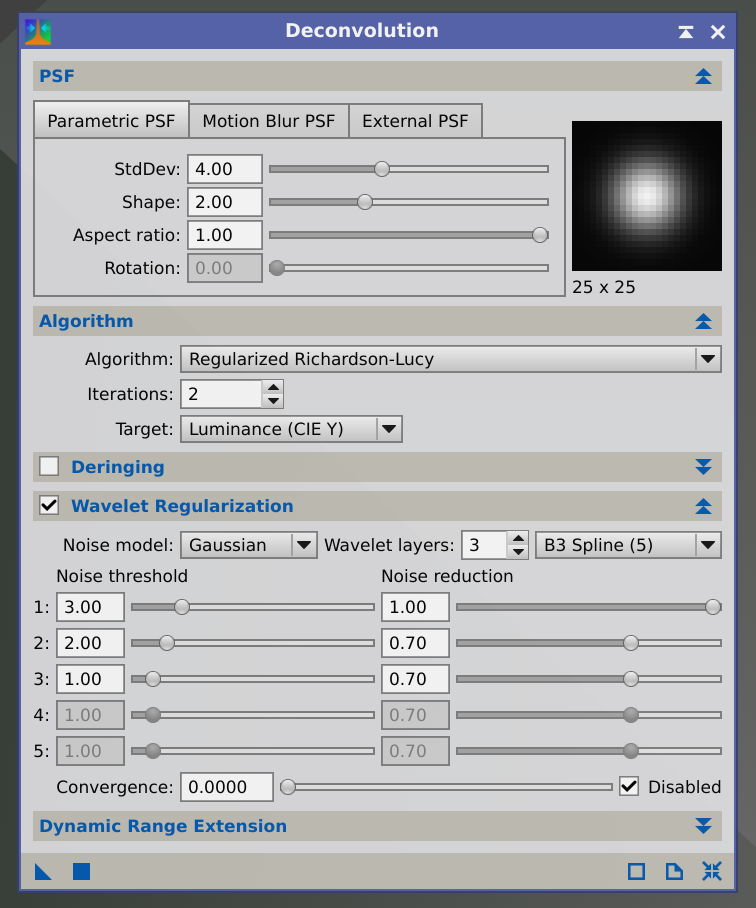Toggle the convergence Disabled checkbox
This screenshot has height=908, width=756.
pos(629,786)
